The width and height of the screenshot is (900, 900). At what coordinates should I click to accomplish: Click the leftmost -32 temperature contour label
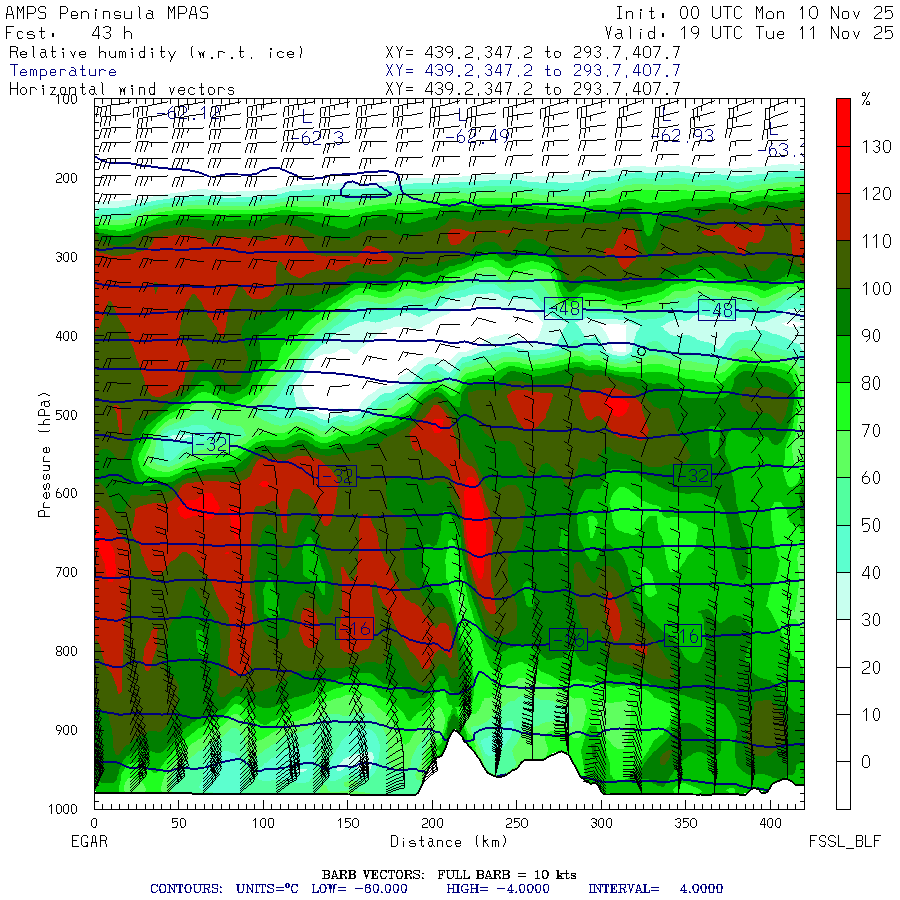click(x=211, y=444)
